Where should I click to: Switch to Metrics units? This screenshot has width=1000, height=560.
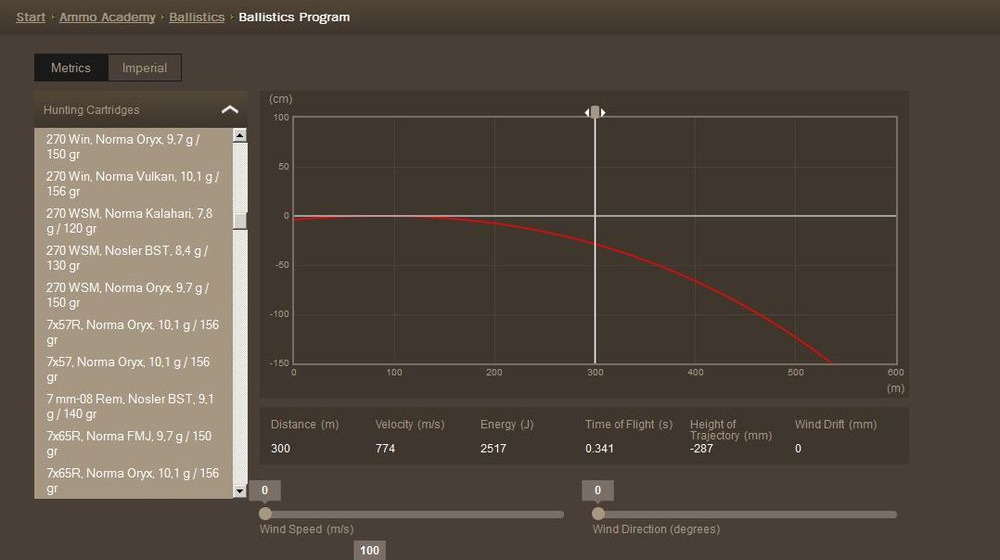71,68
